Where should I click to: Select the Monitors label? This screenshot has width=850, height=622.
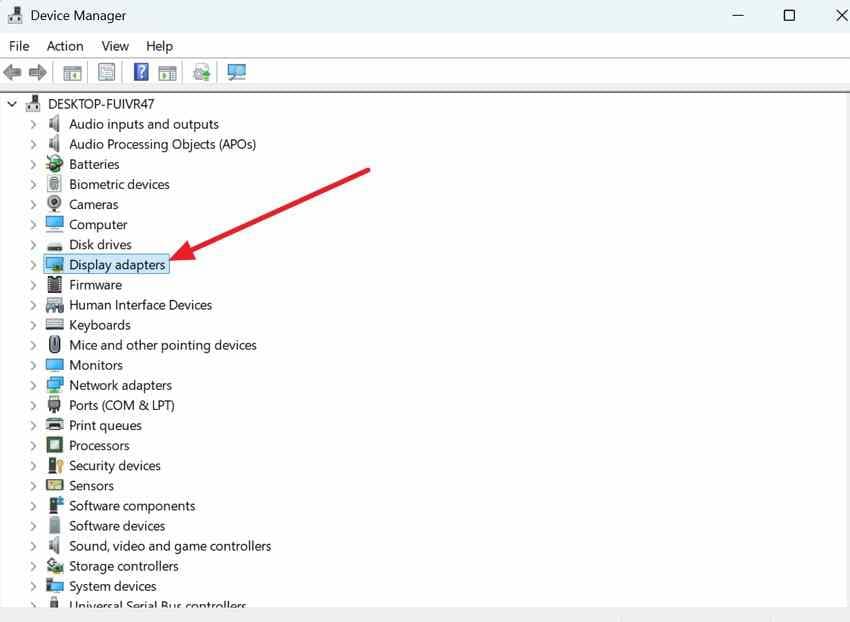coord(96,365)
